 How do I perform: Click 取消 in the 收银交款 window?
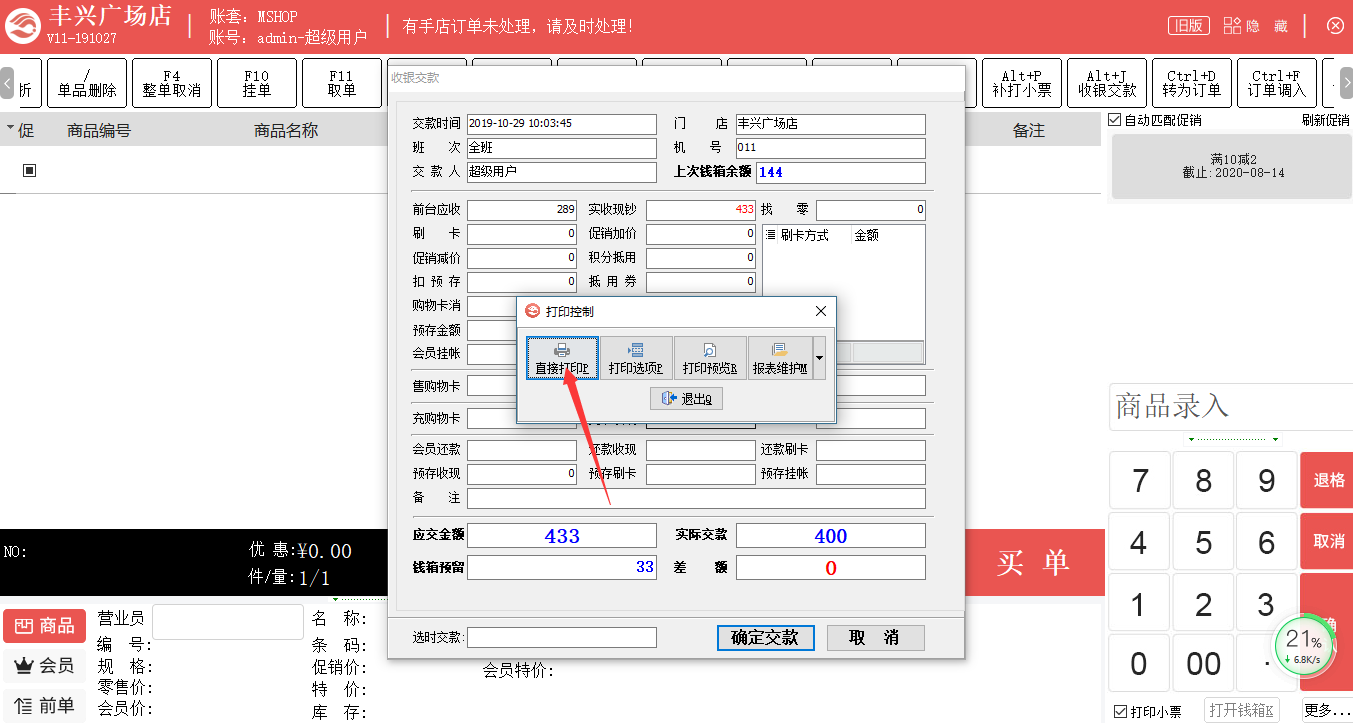(875, 638)
